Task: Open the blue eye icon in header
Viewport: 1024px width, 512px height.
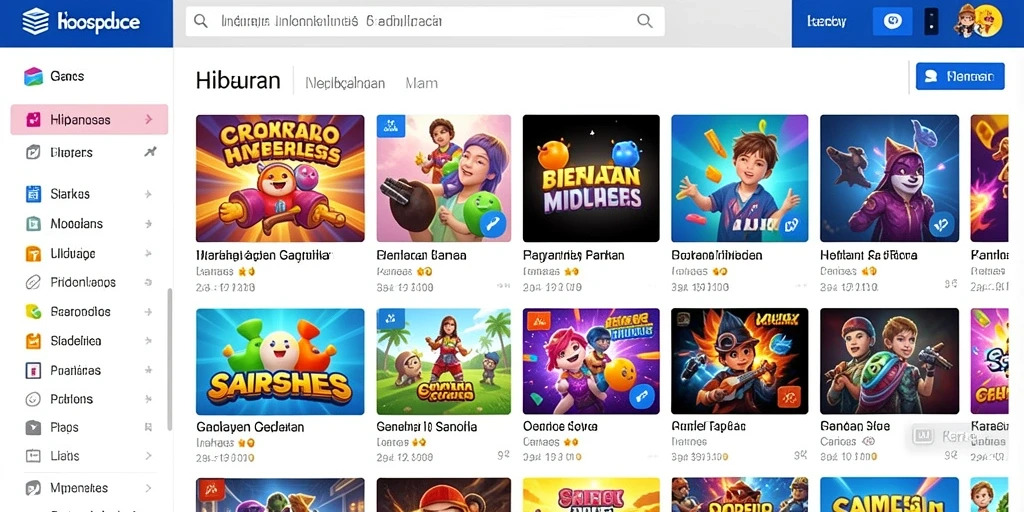Action: pos(892,22)
